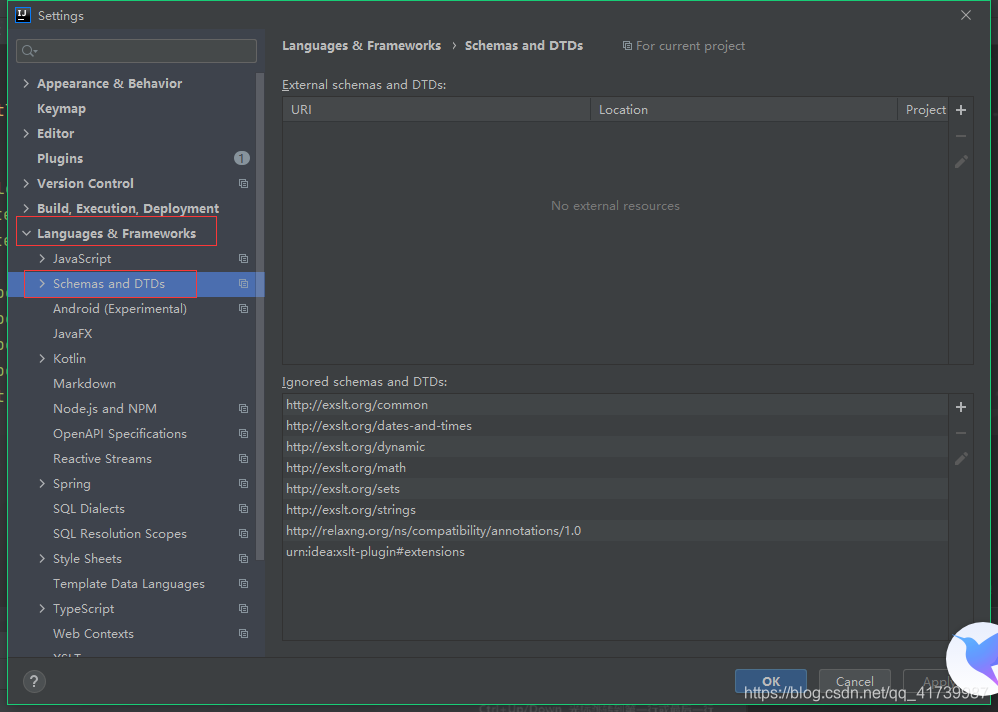Click the project-level icon beside Reactive Streams
This screenshot has height=712, width=998.
(x=243, y=459)
